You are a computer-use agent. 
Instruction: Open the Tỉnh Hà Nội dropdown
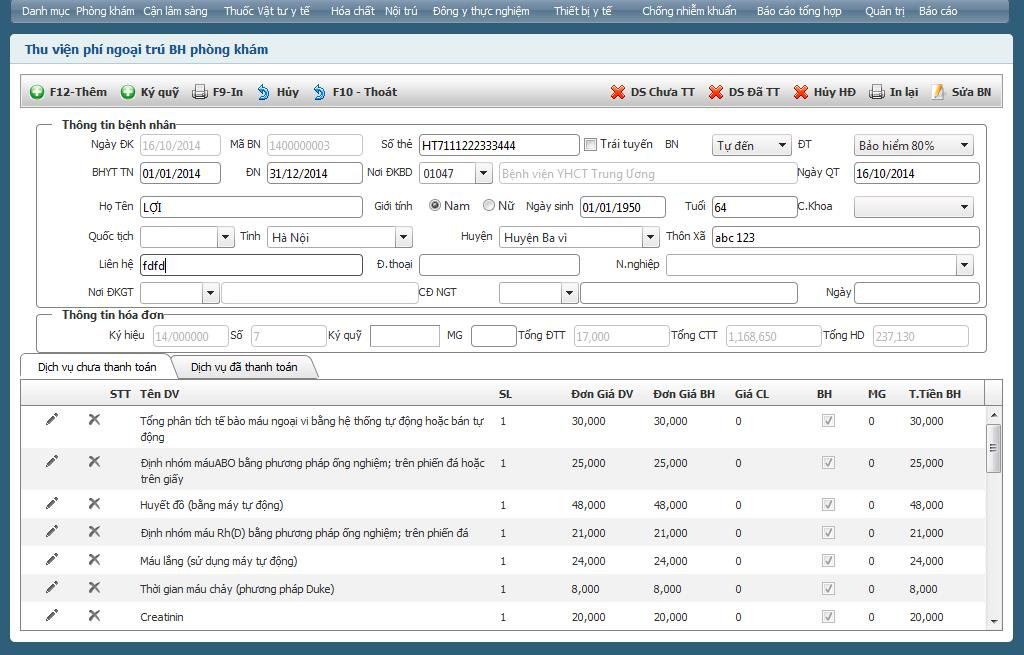coord(404,237)
